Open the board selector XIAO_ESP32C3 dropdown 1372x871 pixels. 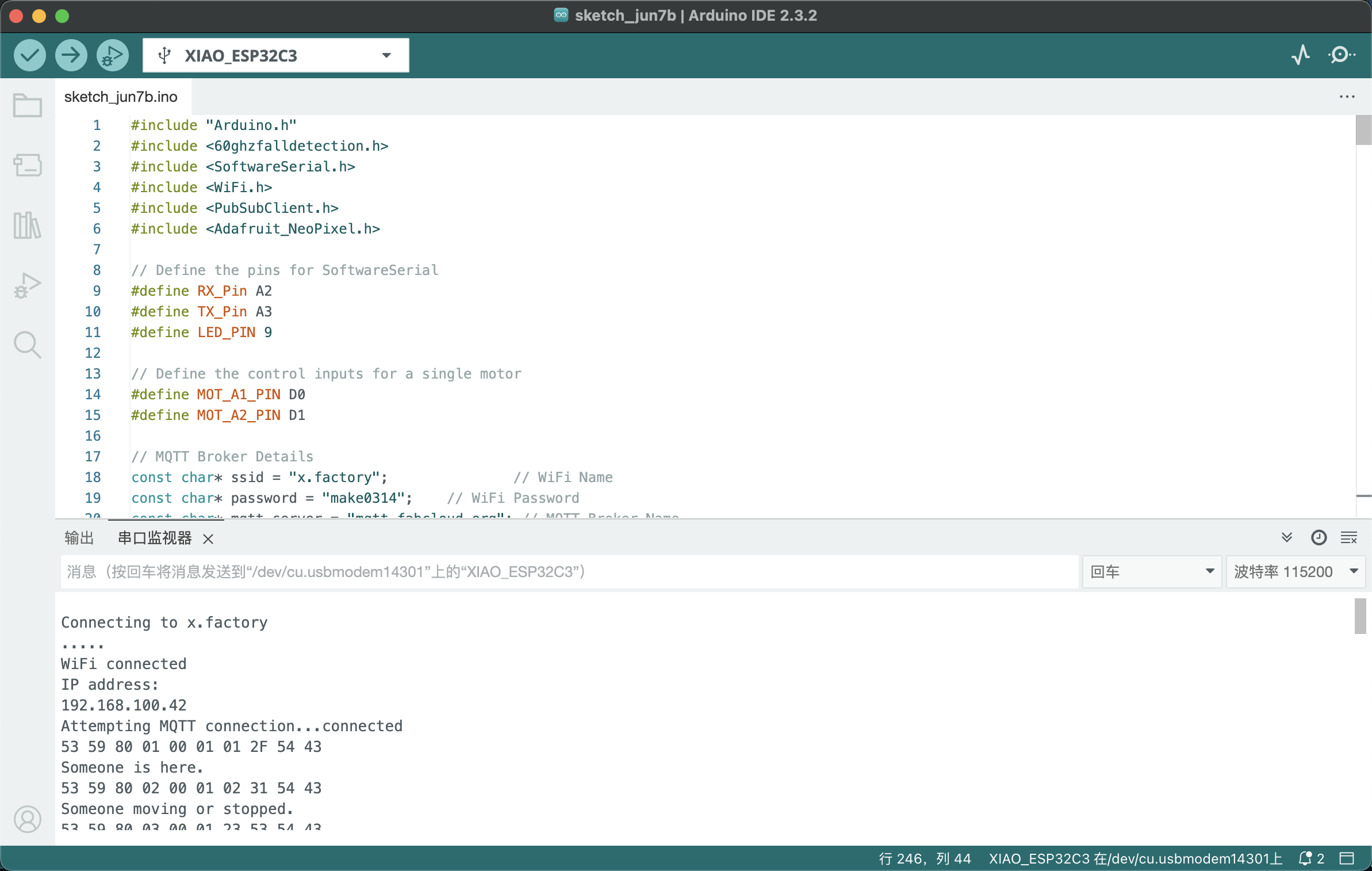pos(276,55)
